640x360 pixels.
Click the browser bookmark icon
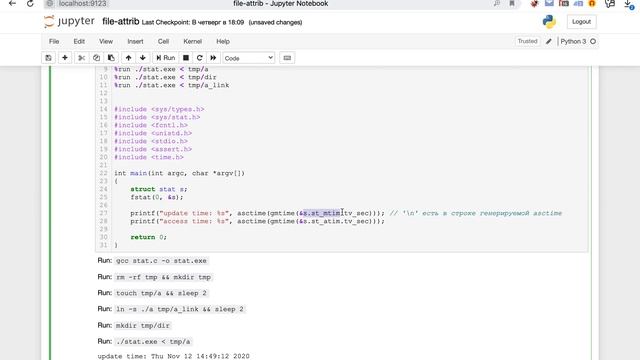[x=511, y=4]
